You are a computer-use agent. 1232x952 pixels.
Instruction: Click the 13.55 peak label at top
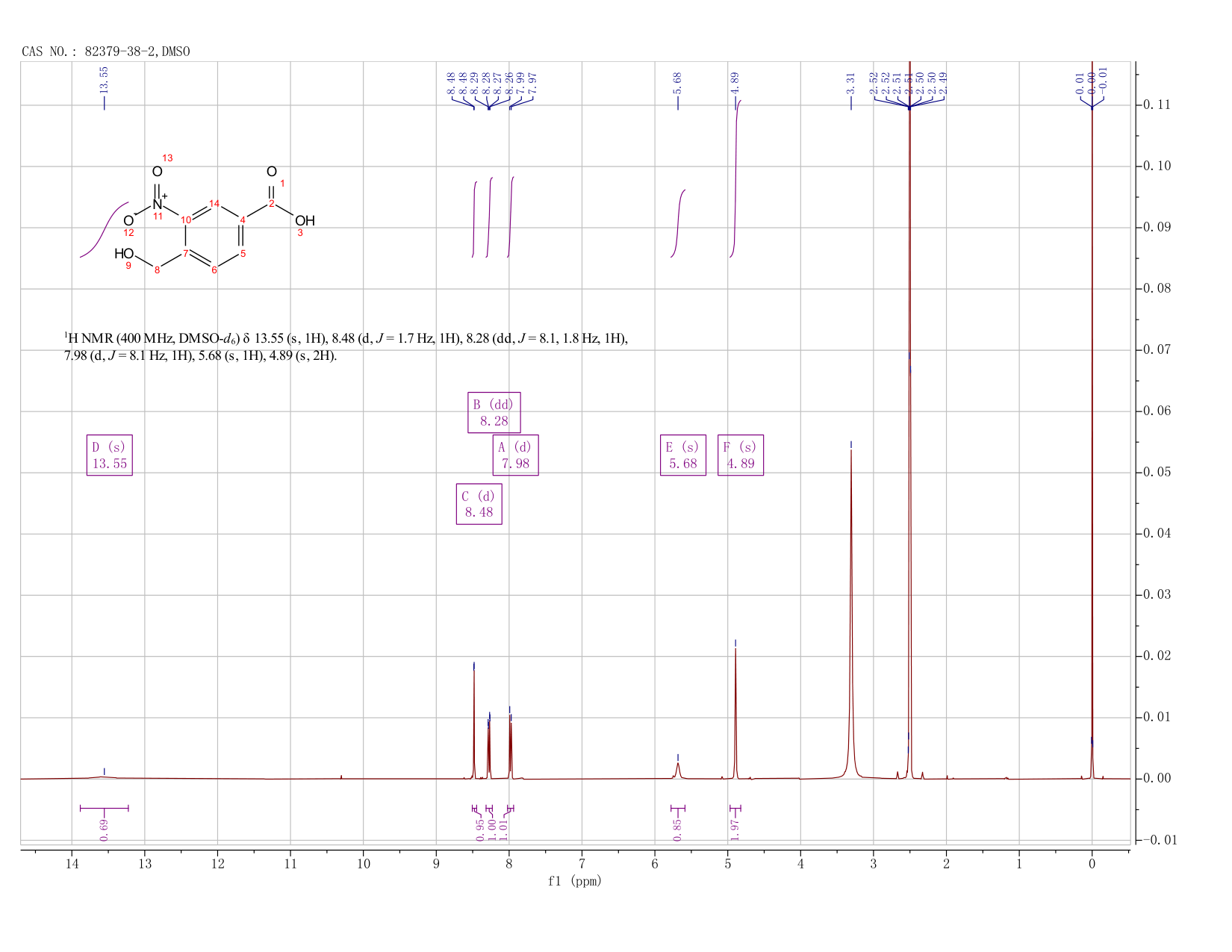[x=104, y=79]
